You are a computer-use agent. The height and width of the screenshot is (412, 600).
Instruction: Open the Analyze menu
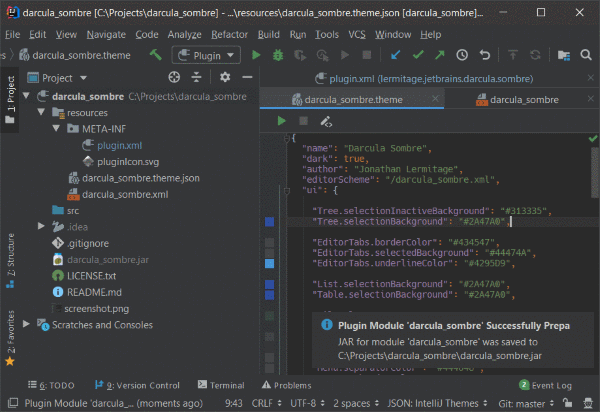click(x=184, y=34)
